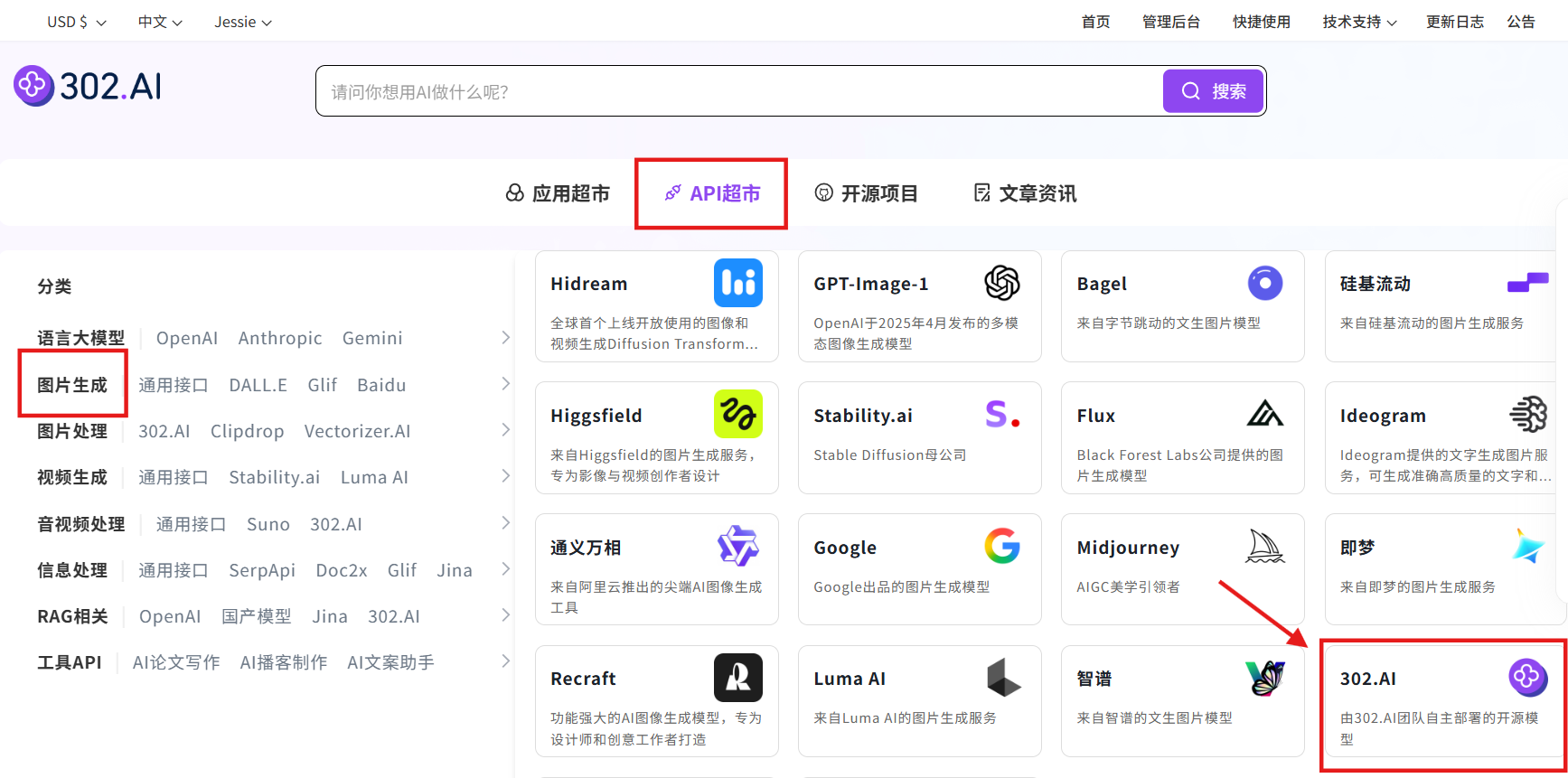This screenshot has width=1568, height=778.
Task: Click the Recraft card icon
Action: [738, 678]
